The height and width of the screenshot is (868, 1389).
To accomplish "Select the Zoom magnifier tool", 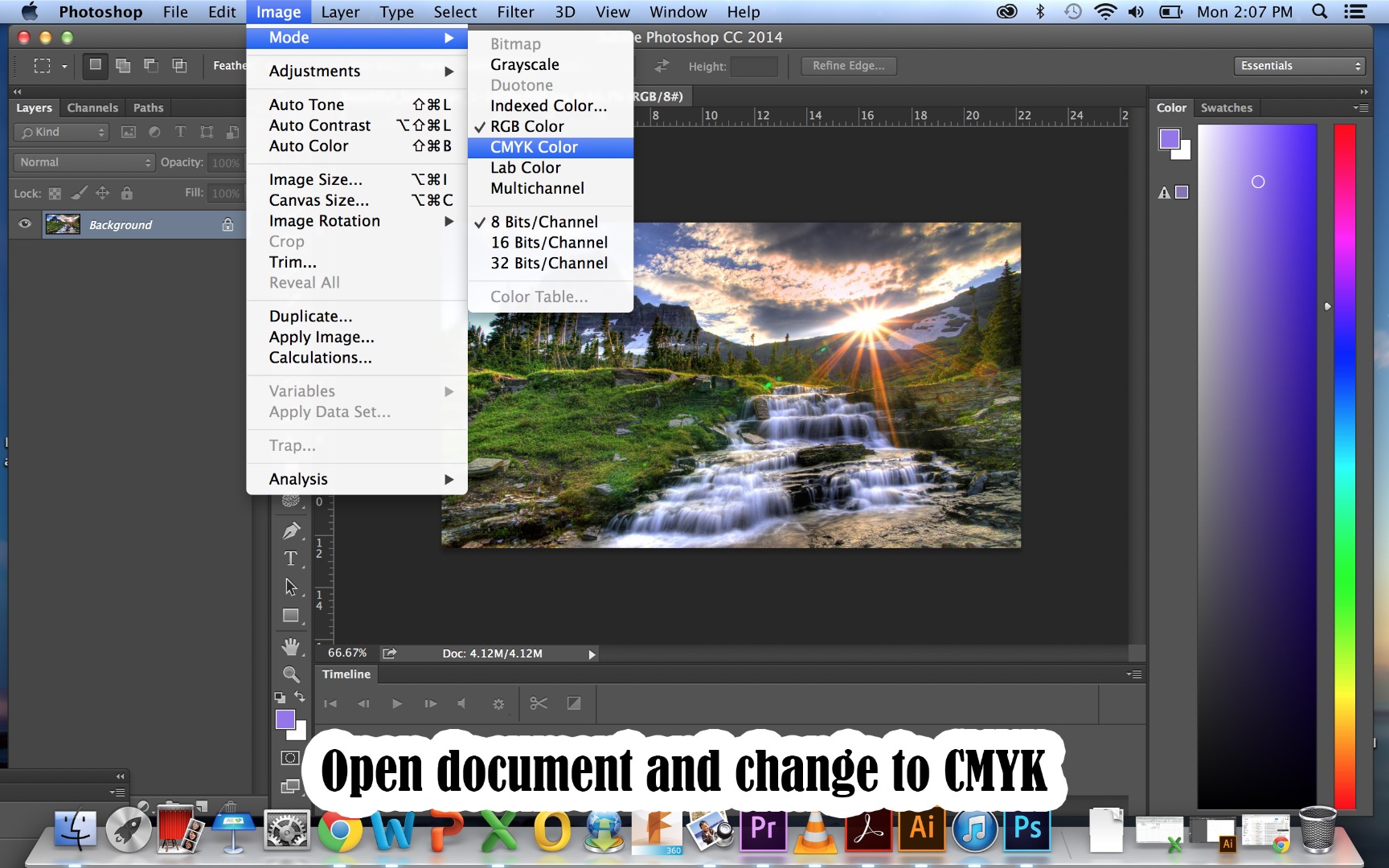I will coord(291,674).
